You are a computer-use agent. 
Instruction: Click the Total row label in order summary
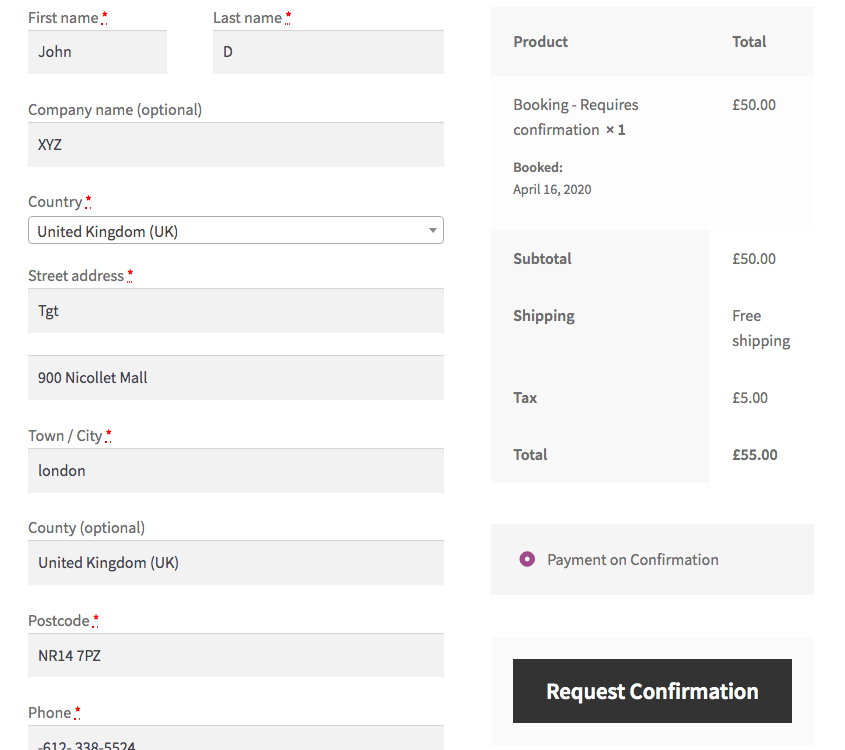(x=530, y=455)
